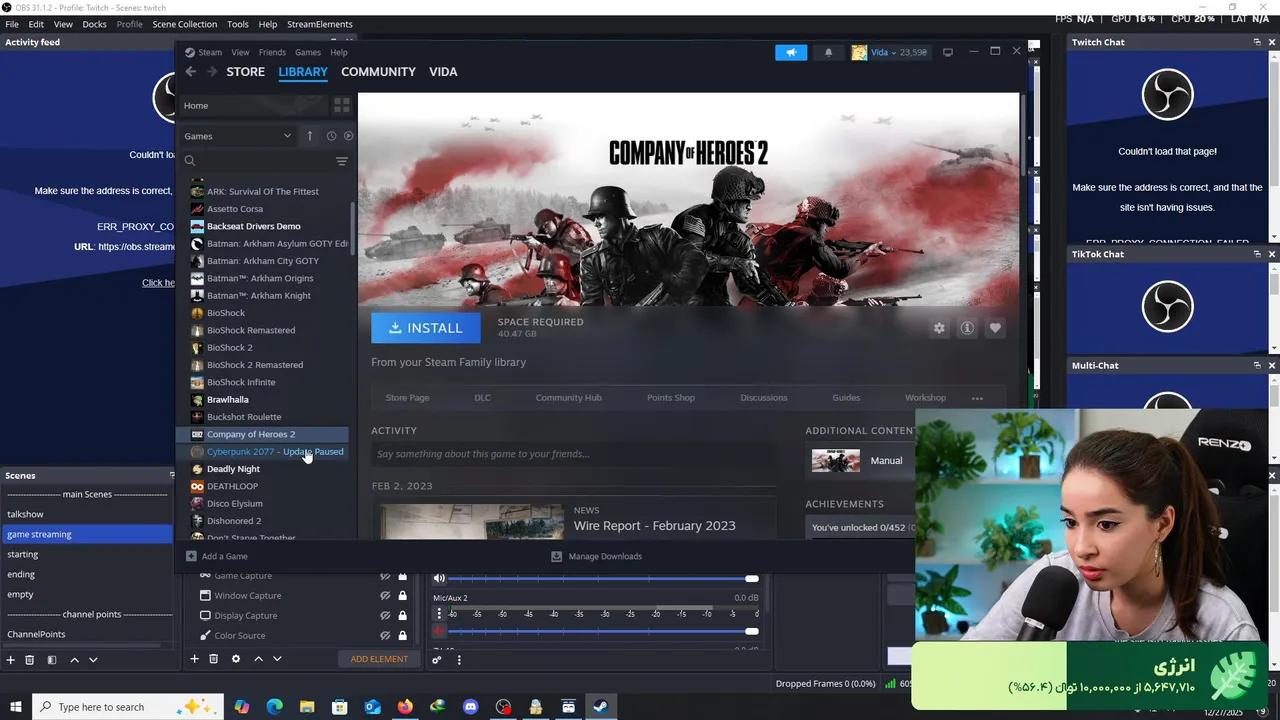Switch Steam to Big Picture mode icon
1280x720 pixels.
pos(948,52)
